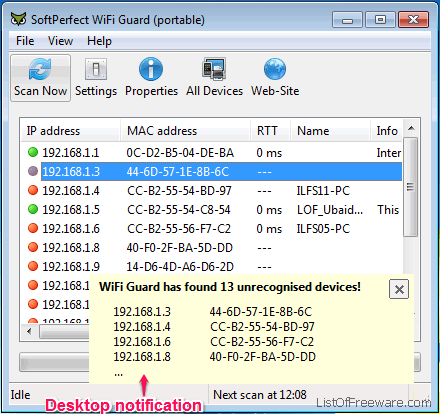This screenshot has width=440, height=414.
Task: Sort by MAC address column header
Action: tap(185, 131)
